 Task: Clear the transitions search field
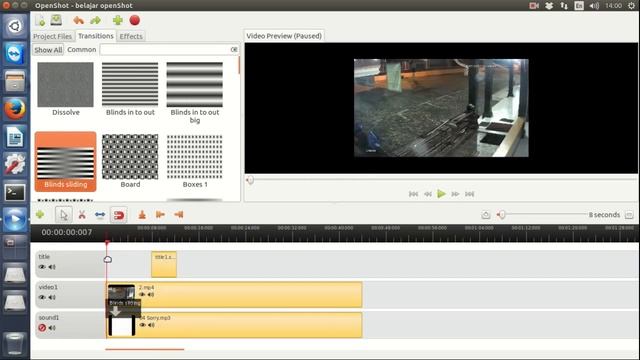tap(234, 49)
